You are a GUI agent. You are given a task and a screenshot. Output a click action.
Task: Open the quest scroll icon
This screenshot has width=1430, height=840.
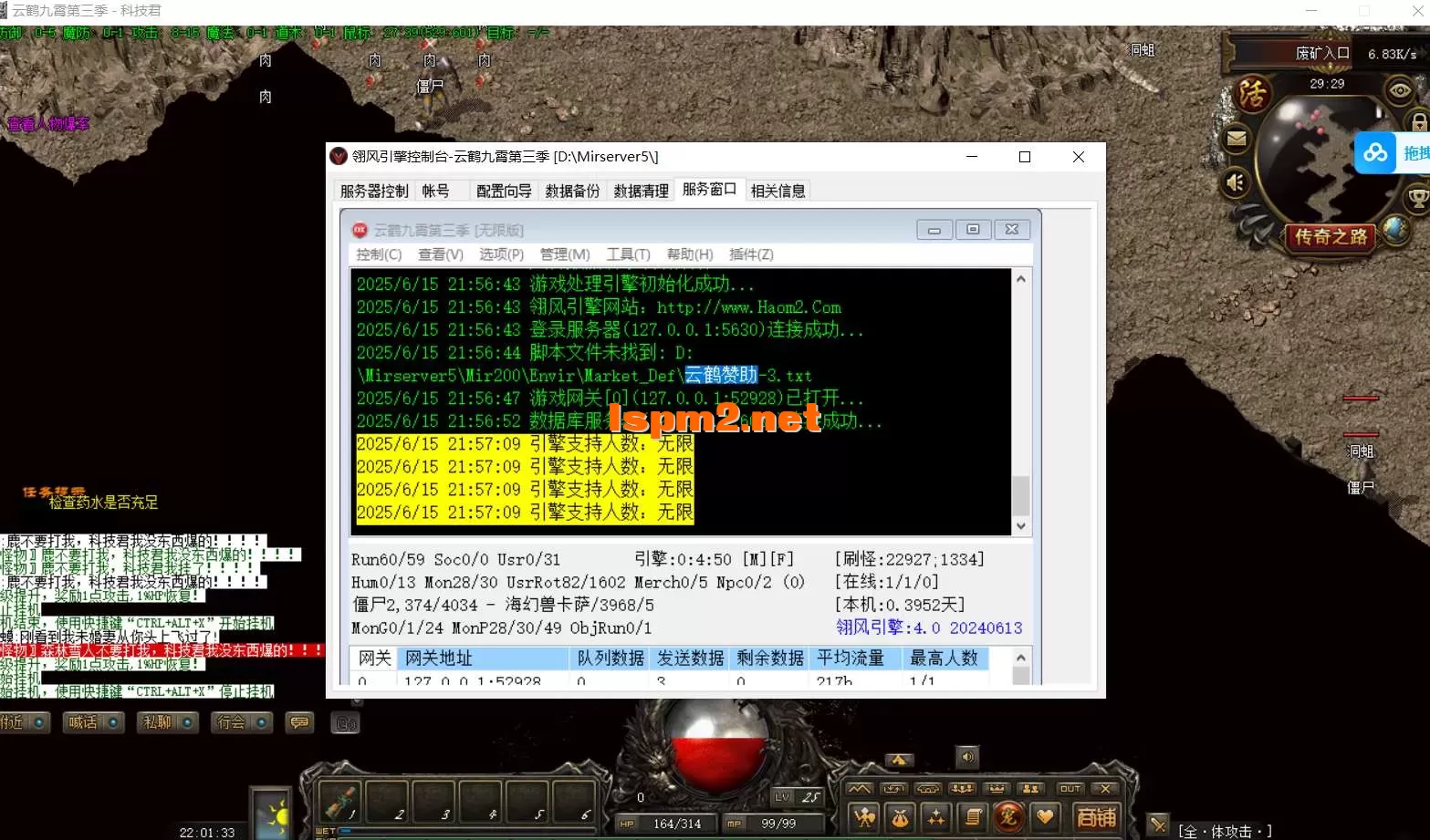point(974,816)
